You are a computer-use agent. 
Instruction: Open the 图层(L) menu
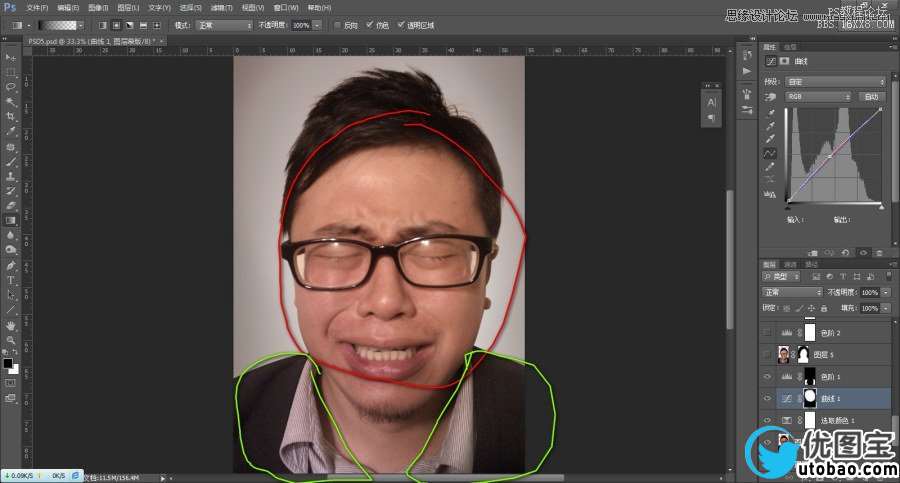pyautogui.click(x=128, y=8)
